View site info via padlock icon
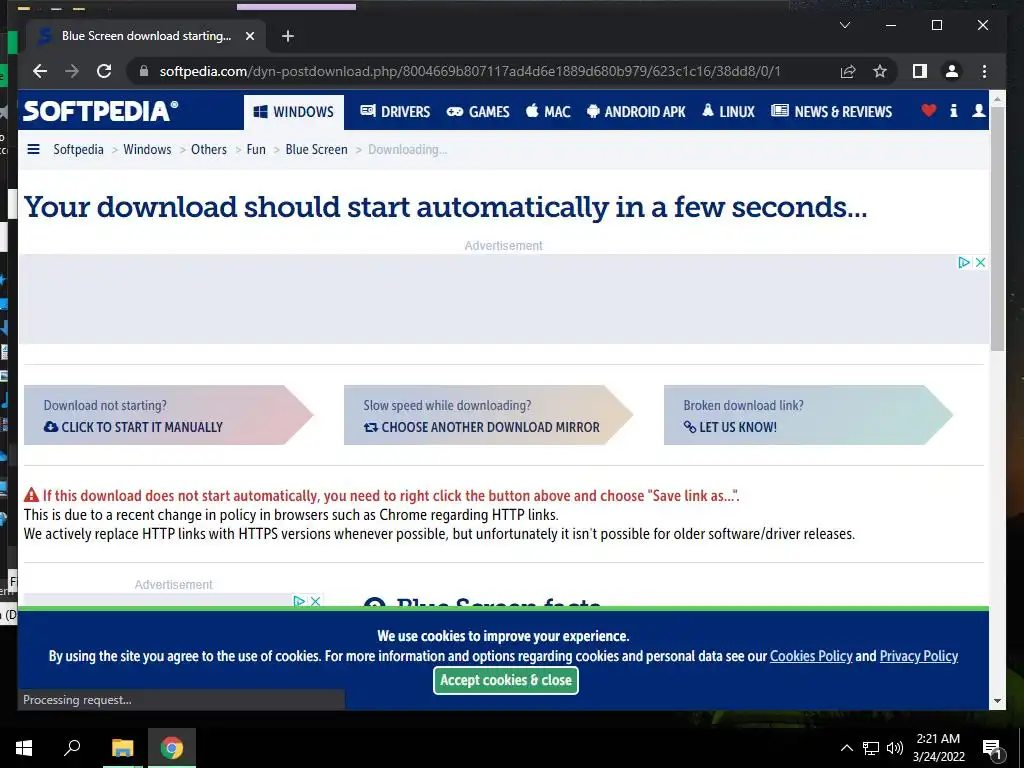Screen dimensions: 1024x768 (144, 71)
